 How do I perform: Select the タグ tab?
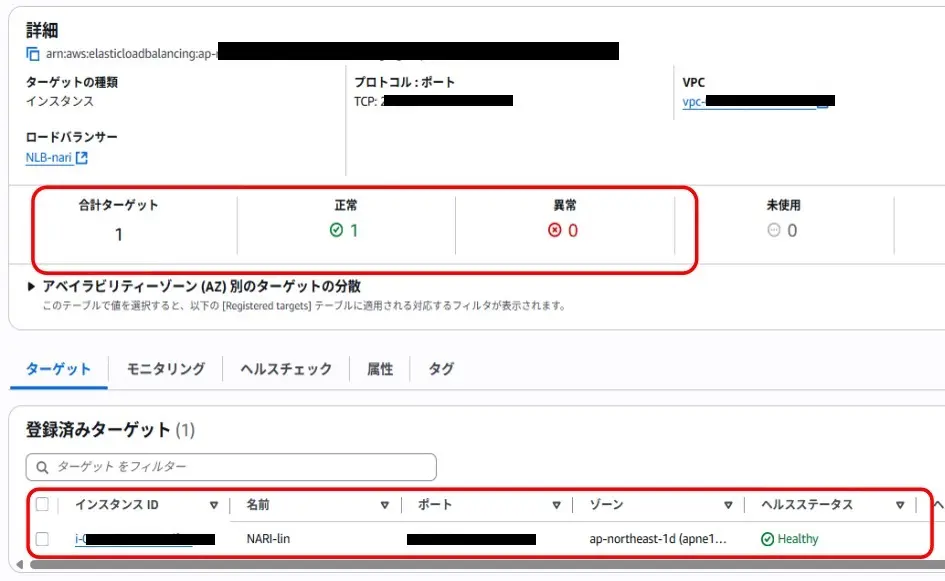pos(439,368)
